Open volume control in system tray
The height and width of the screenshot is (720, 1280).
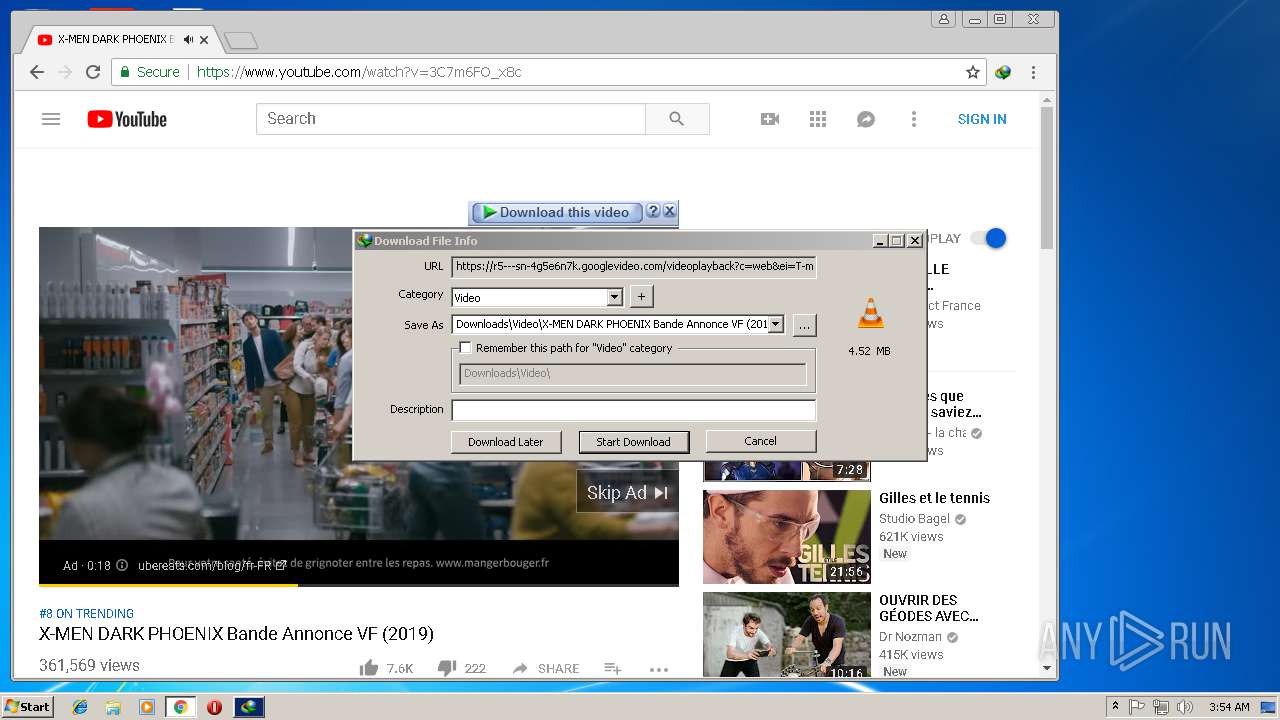pos(1184,707)
